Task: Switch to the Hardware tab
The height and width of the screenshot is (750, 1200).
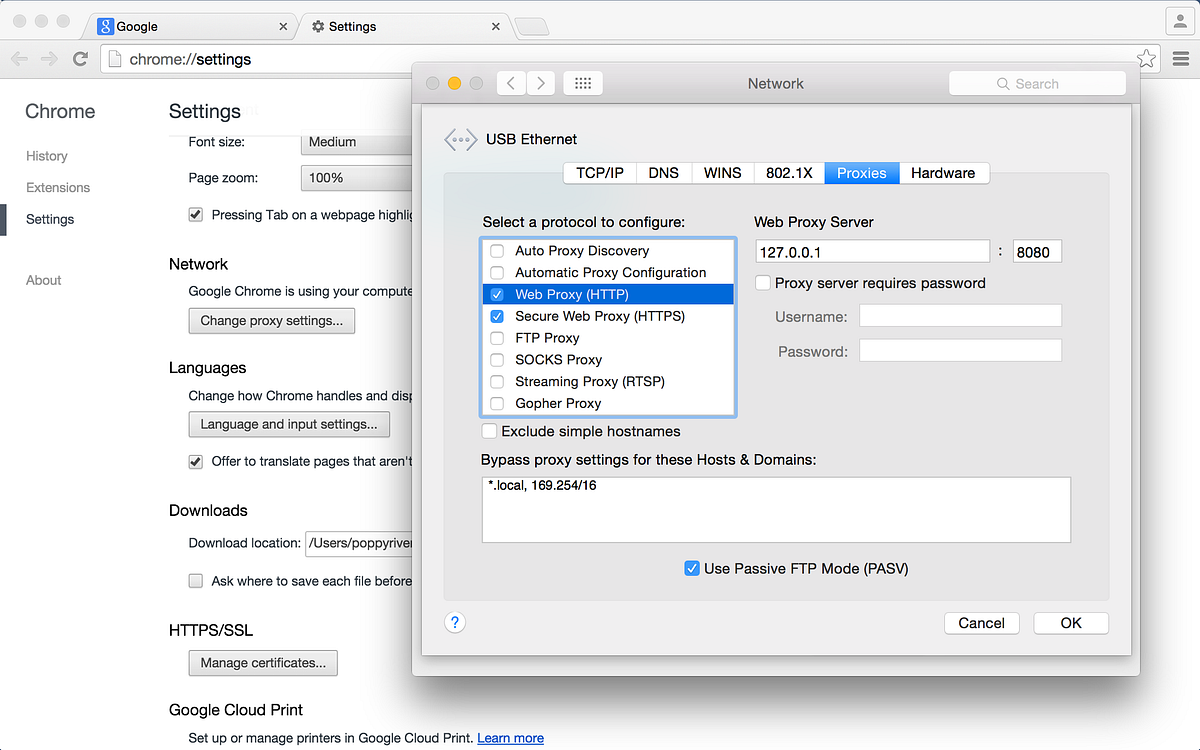Action: [943, 173]
